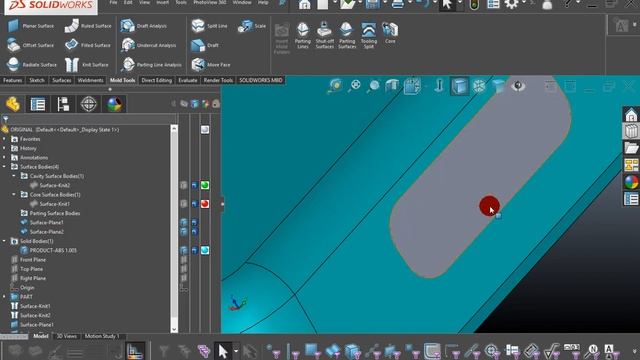
Task: Select the Offset Surface tool
Action: (31, 45)
